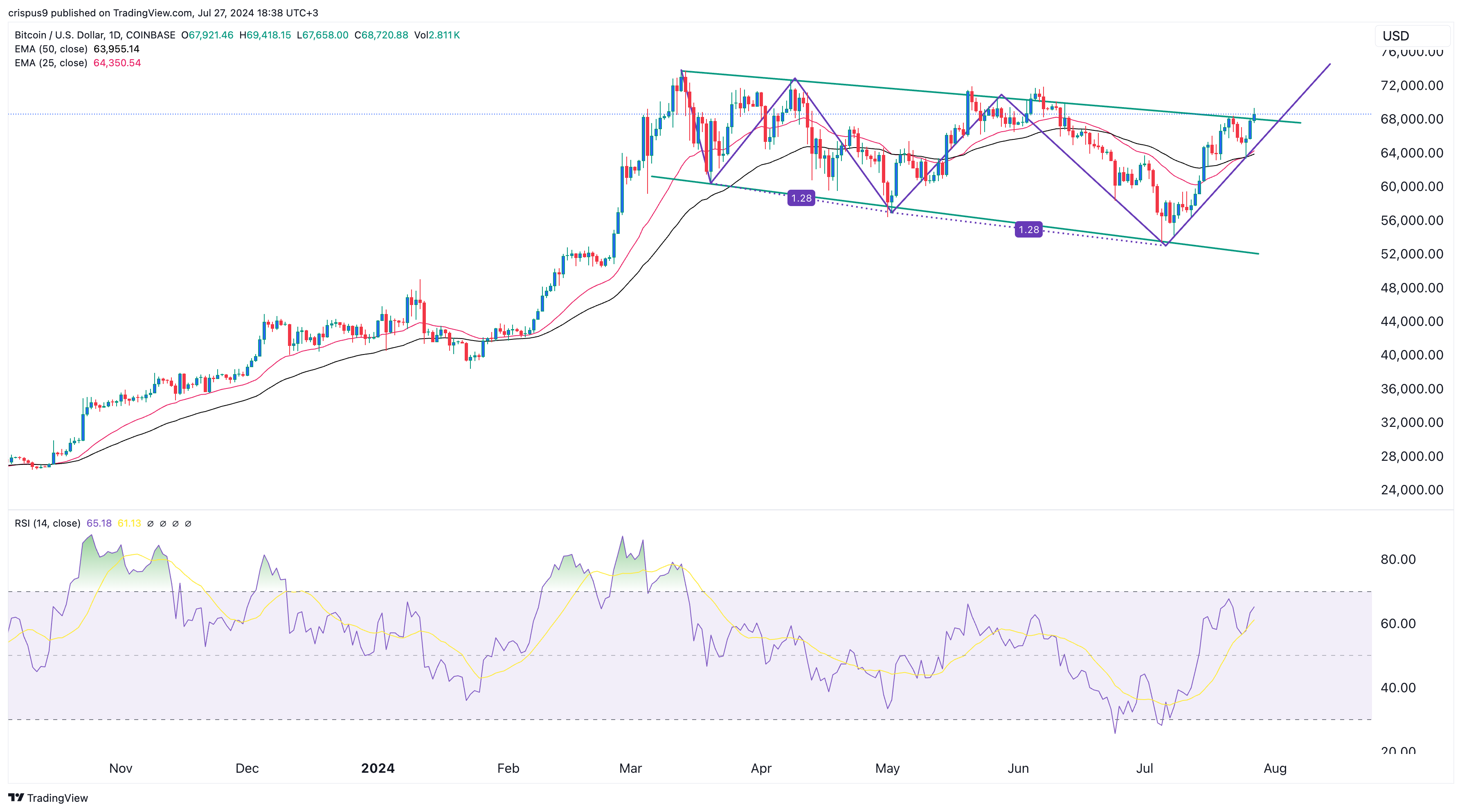Click the 52,000.00 price axis label
The image size is (1462, 812).
[x=1412, y=253]
